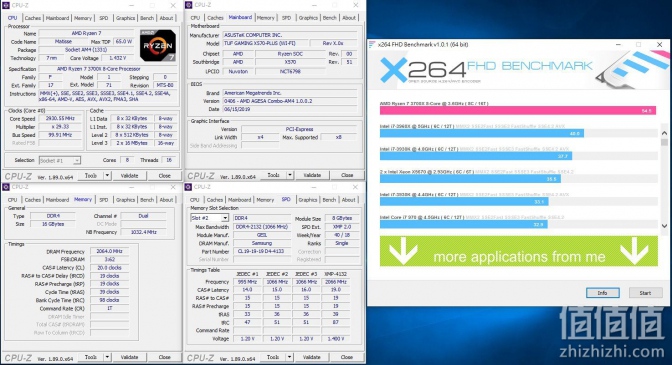Open the Graphics tab in the Memory window
Image resolution: width=672 pixels, height=365 pixels.
(125, 200)
